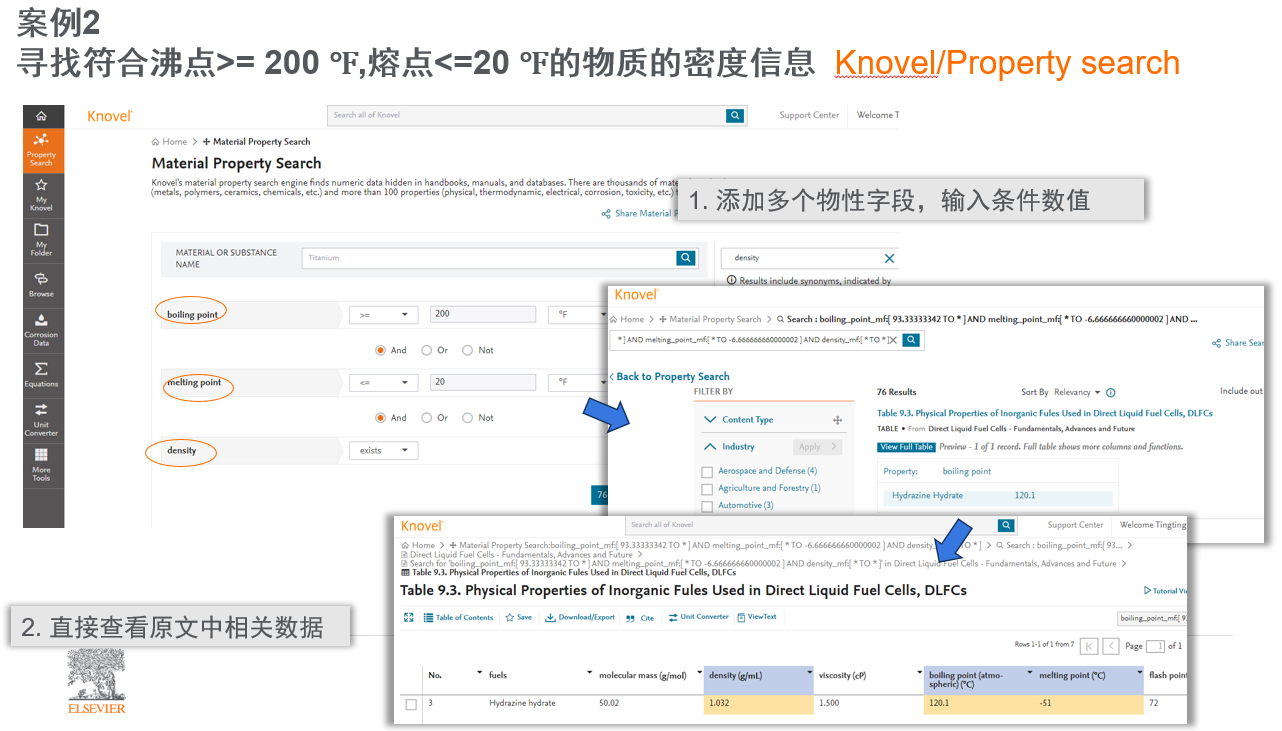Click the move icon beside Content Type
This screenshot has width=1282, height=731.
pyautogui.click(x=838, y=420)
